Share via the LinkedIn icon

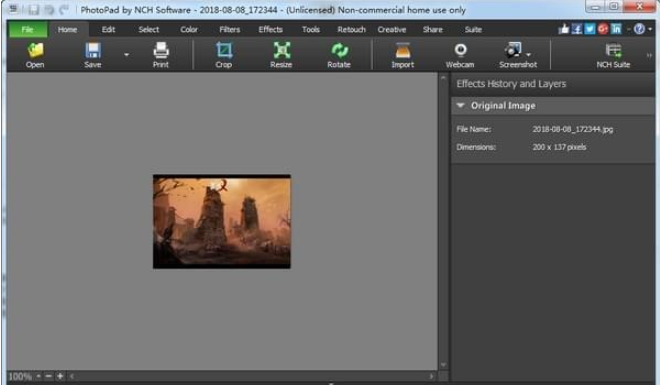[x=616, y=29]
